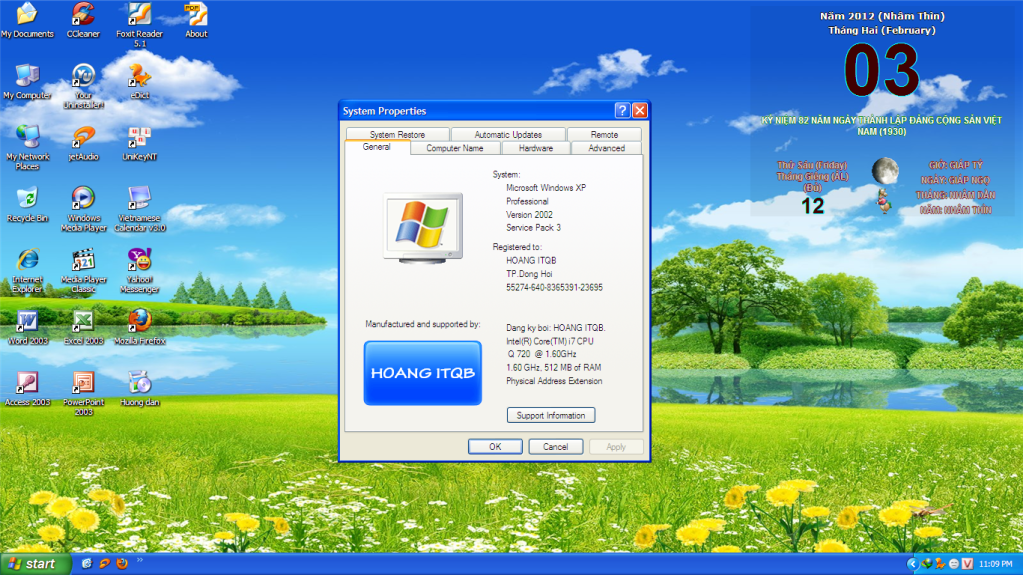
Task: Click Internet Download Manager tray icon
Action: click(926, 563)
